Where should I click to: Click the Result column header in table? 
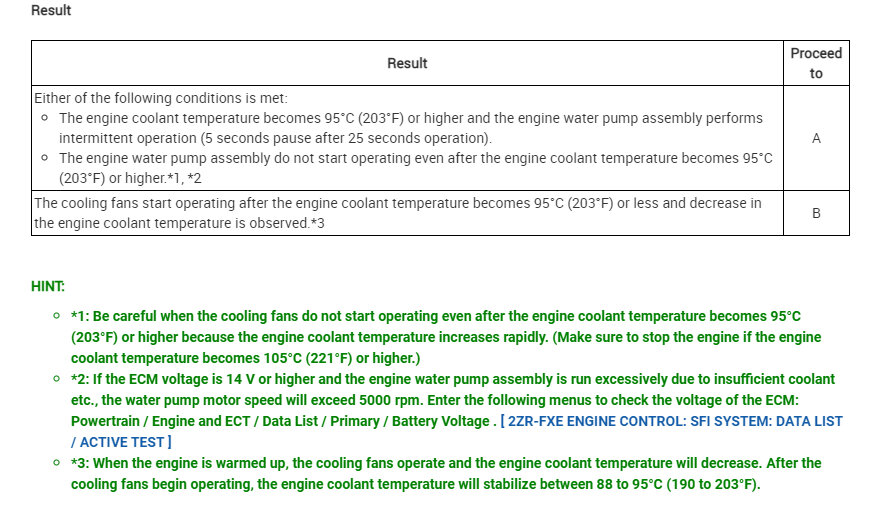[x=407, y=63]
